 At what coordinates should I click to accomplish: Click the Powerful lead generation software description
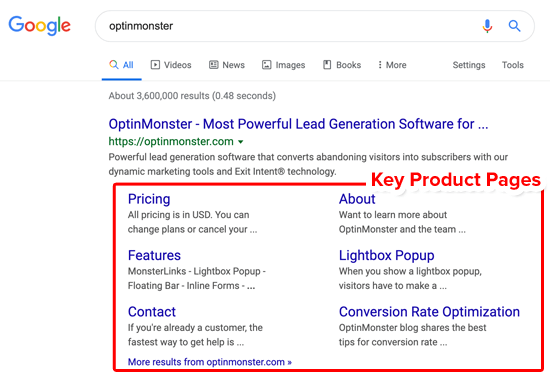[308, 164]
